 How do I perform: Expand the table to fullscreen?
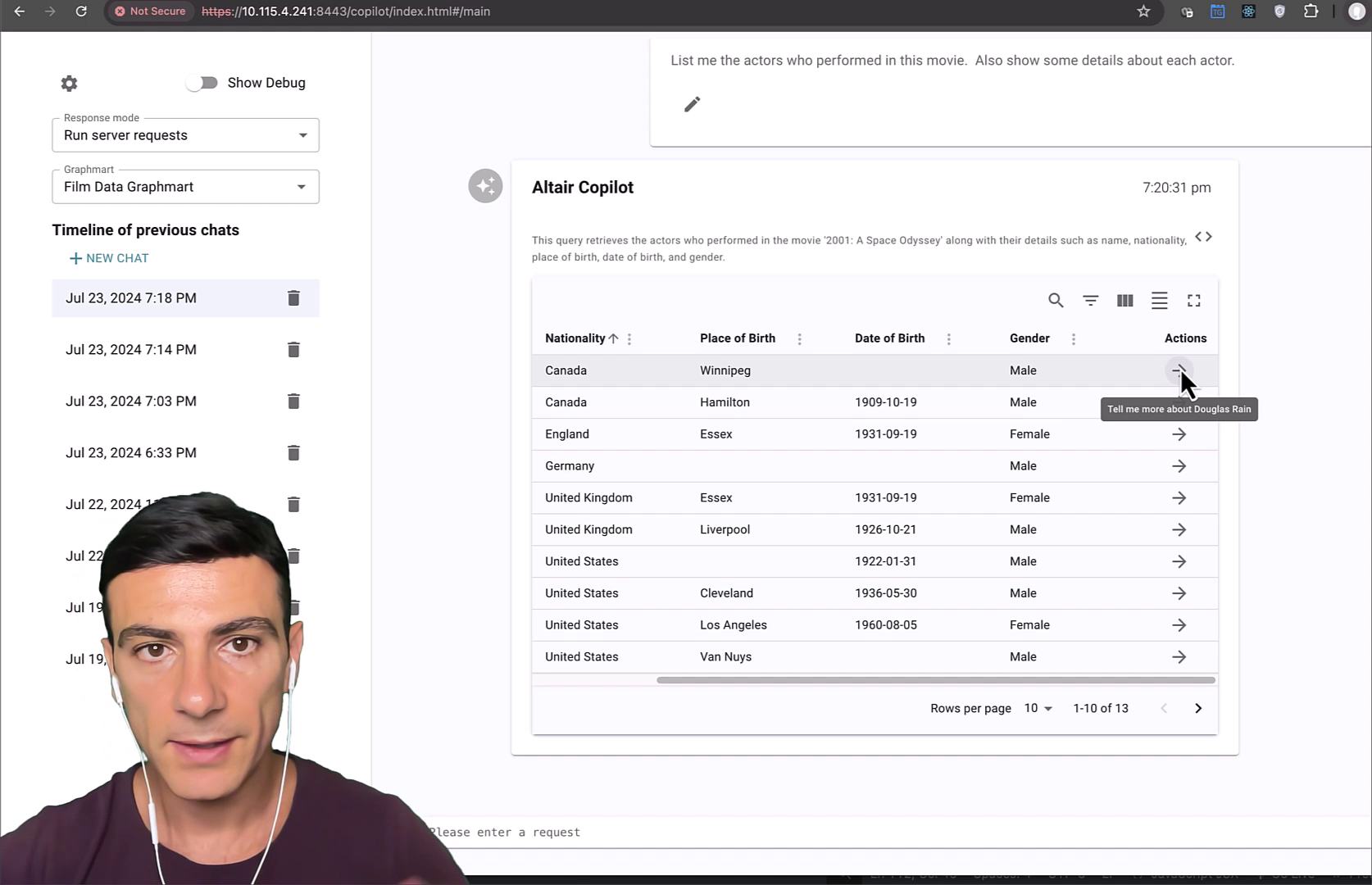click(x=1193, y=300)
